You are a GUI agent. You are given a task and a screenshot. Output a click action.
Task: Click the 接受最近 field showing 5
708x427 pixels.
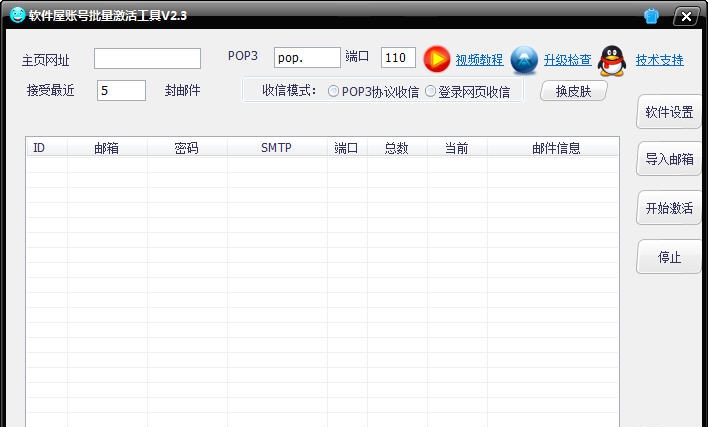click(x=121, y=90)
